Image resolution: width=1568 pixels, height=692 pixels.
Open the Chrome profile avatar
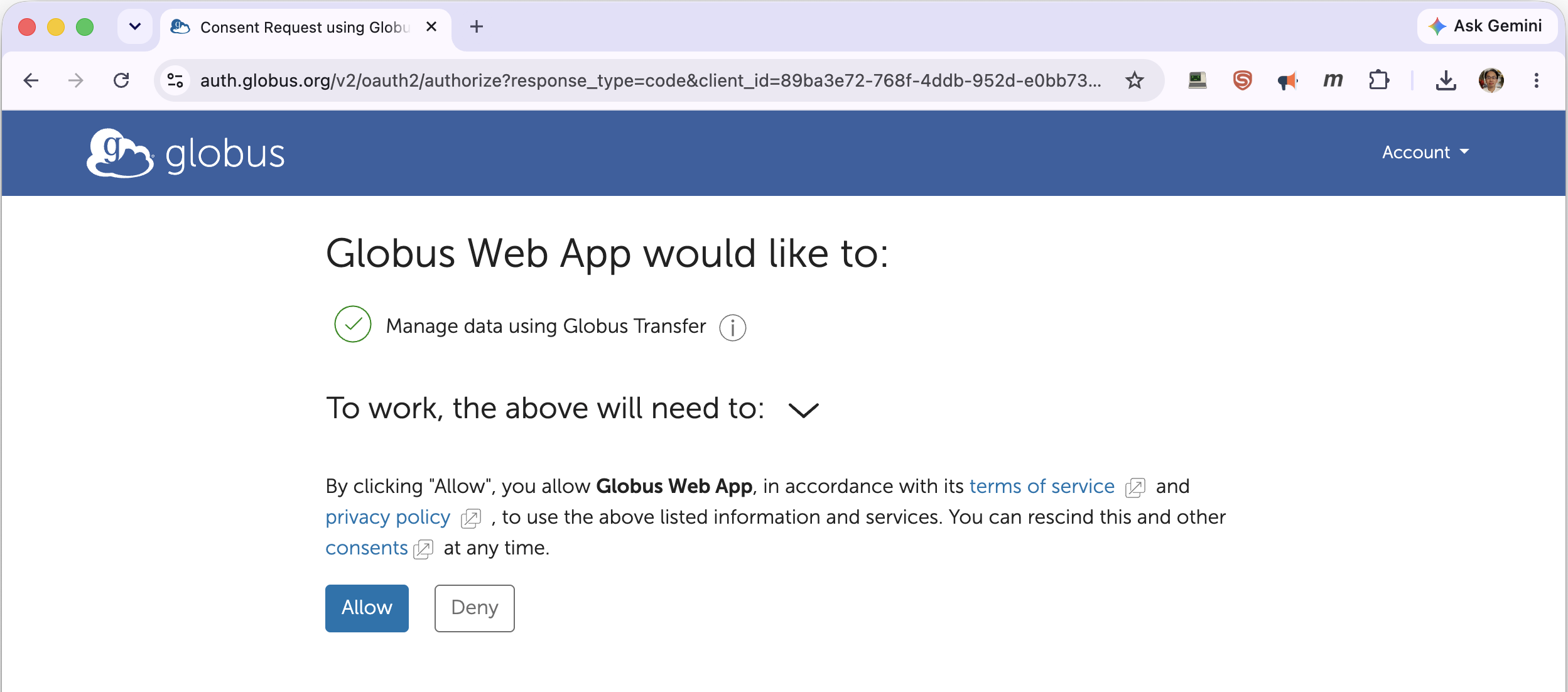pyautogui.click(x=1491, y=80)
